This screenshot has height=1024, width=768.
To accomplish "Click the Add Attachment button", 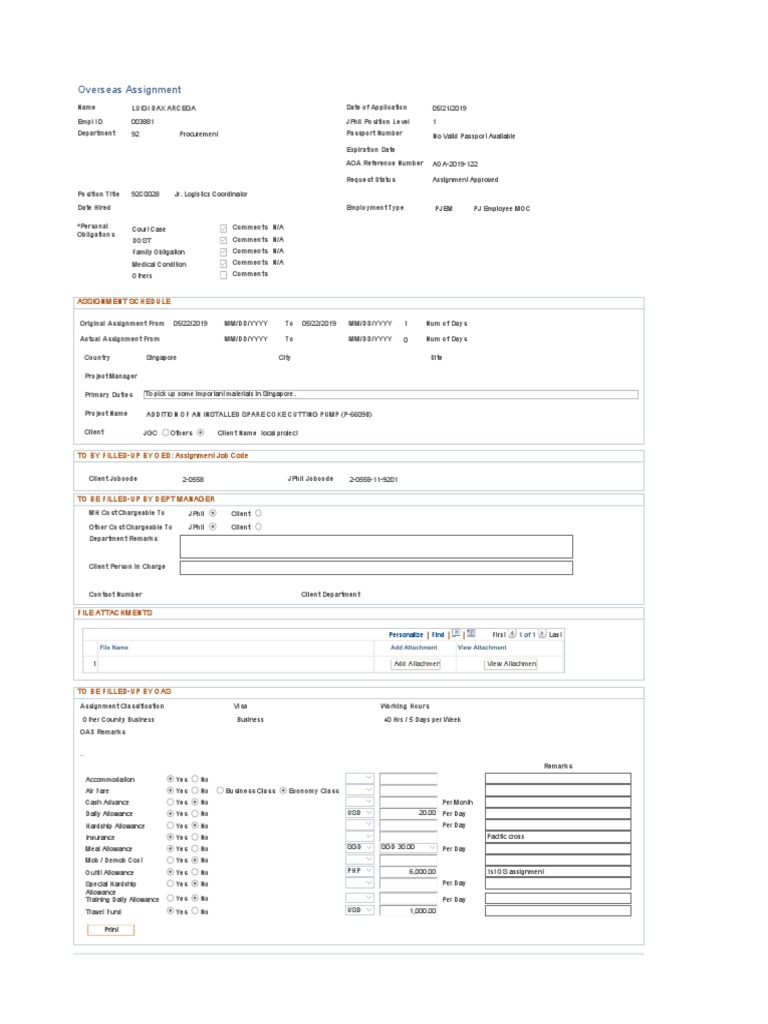I will point(416,664).
